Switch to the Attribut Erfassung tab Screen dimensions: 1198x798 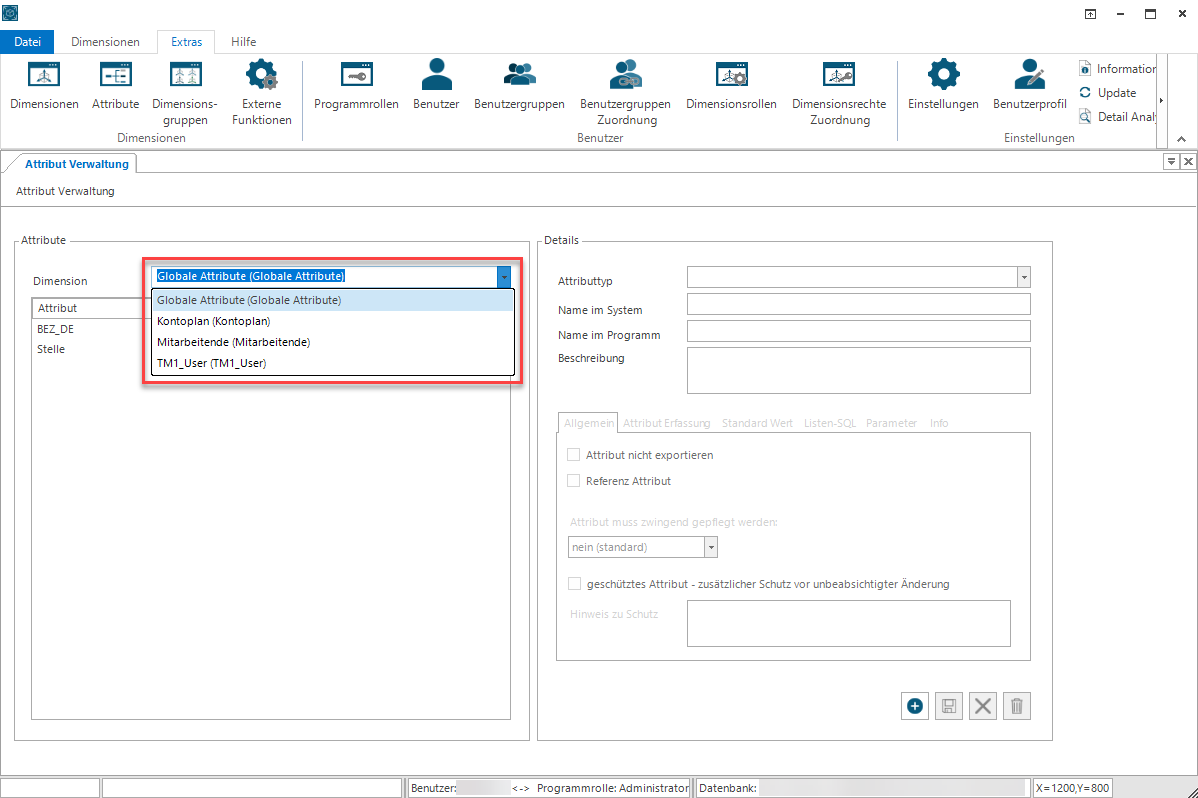[x=666, y=423]
